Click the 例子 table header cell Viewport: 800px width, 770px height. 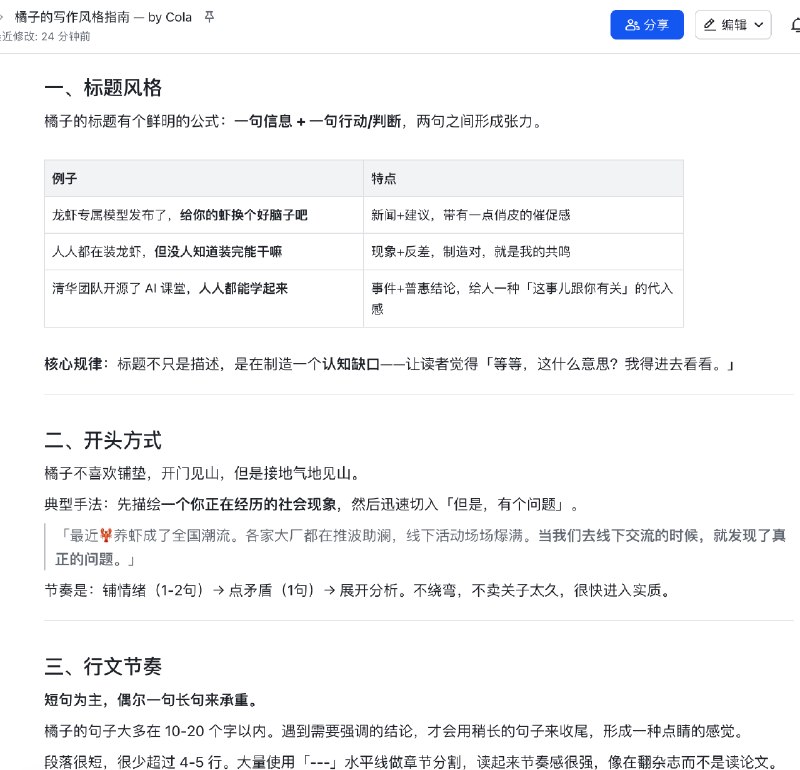[65, 179]
